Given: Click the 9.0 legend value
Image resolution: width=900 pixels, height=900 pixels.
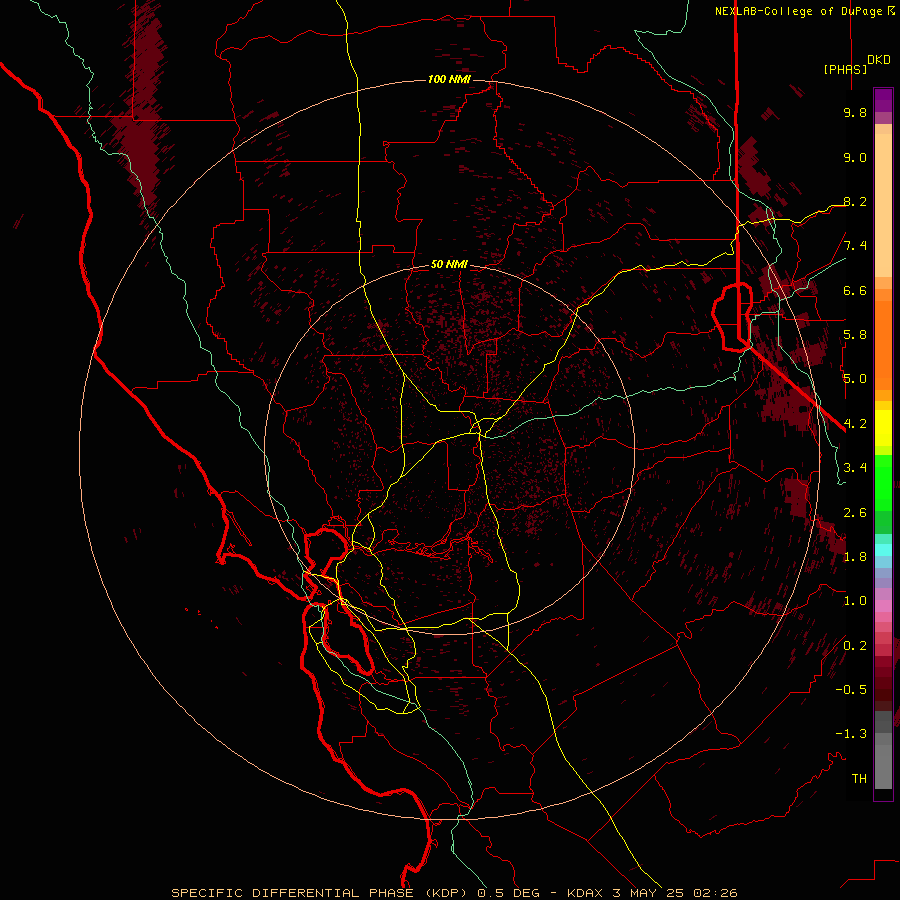Looking at the screenshot, I should click(x=855, y=157).
